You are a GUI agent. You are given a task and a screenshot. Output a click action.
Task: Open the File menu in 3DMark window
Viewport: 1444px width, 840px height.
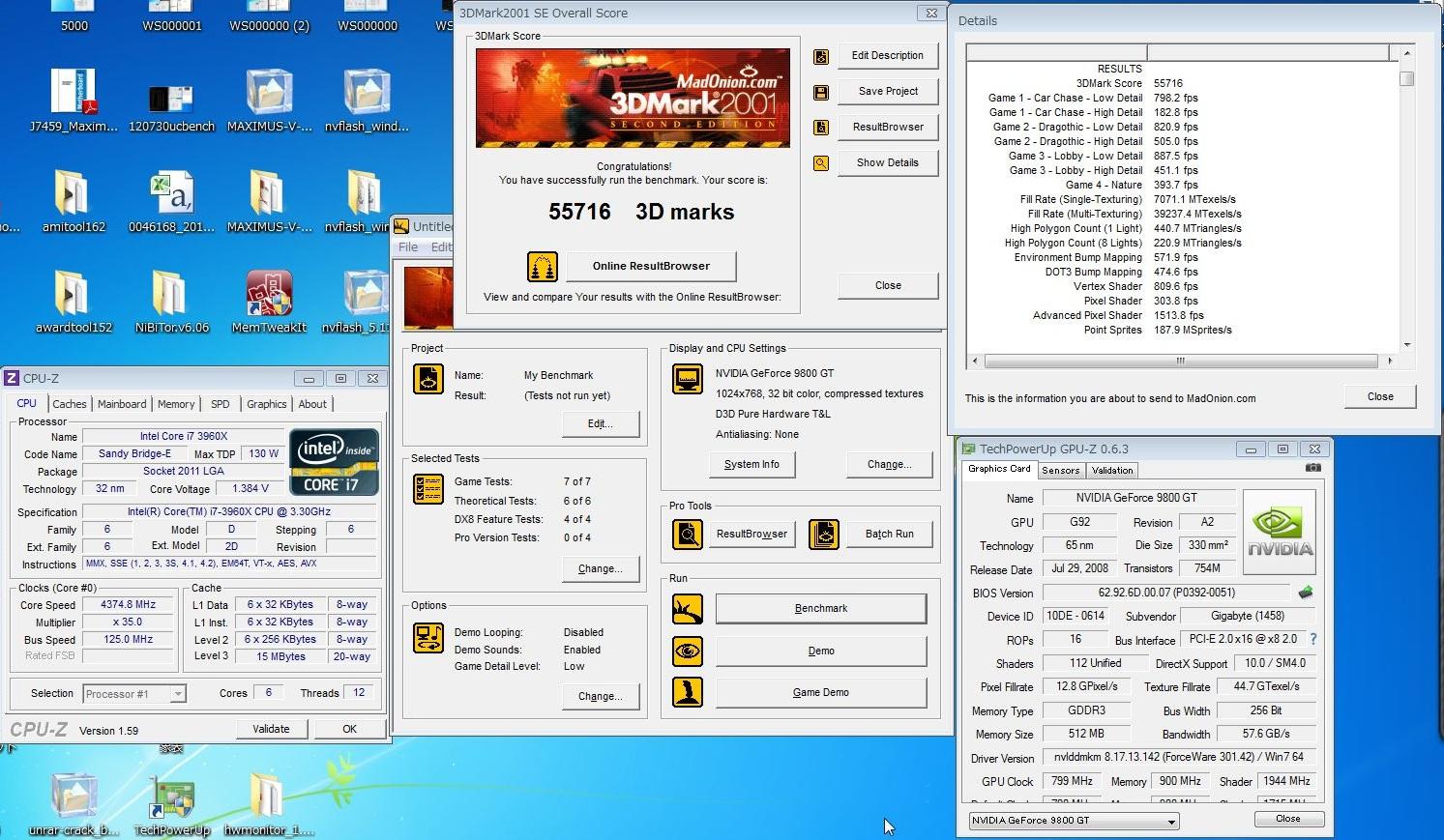[408, 246]
